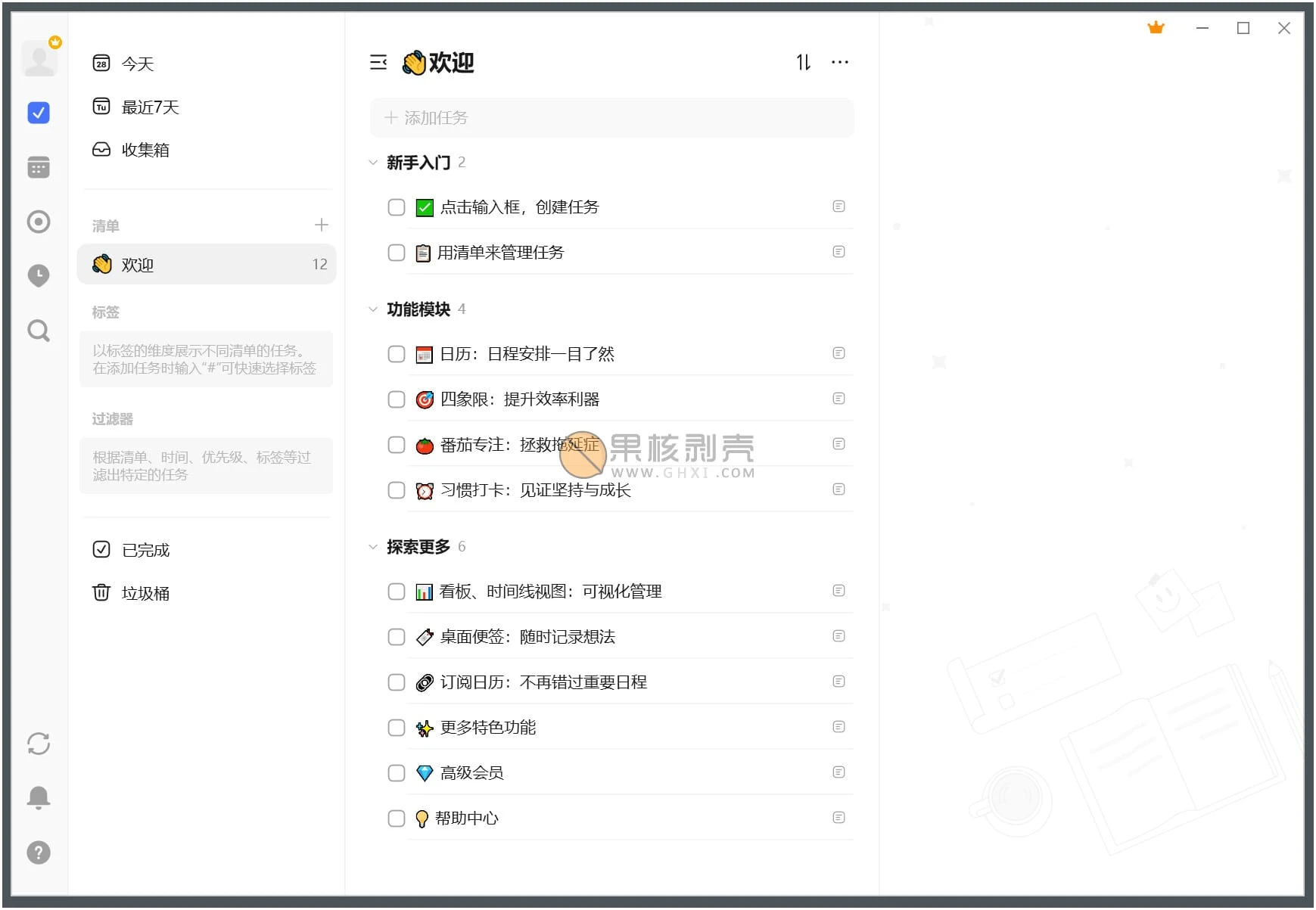This screenshot has height=910, width=1316.
Task: Open the 已完成 list
Action: 206,550
